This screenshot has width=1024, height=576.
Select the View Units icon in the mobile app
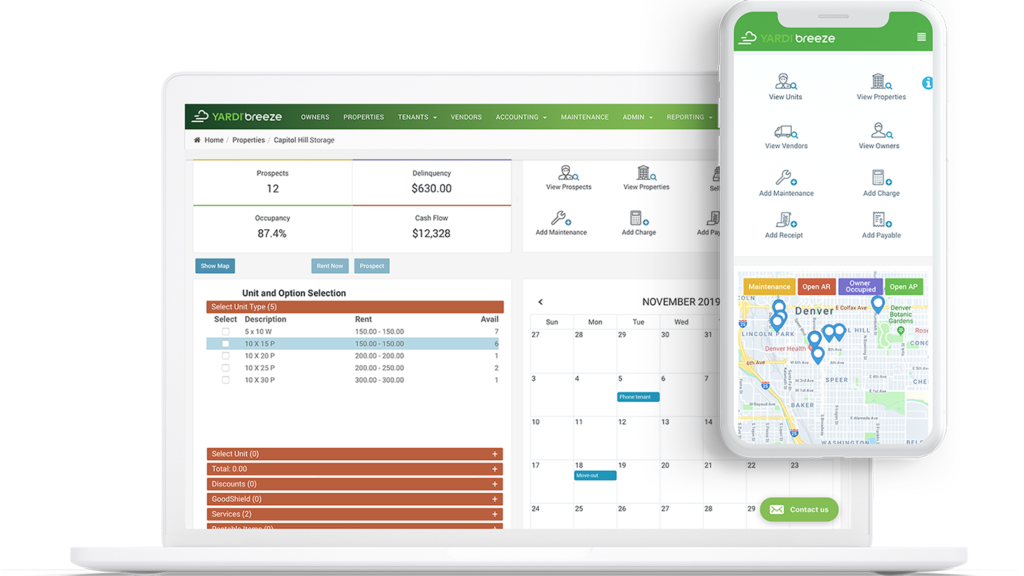coord(786,83)
